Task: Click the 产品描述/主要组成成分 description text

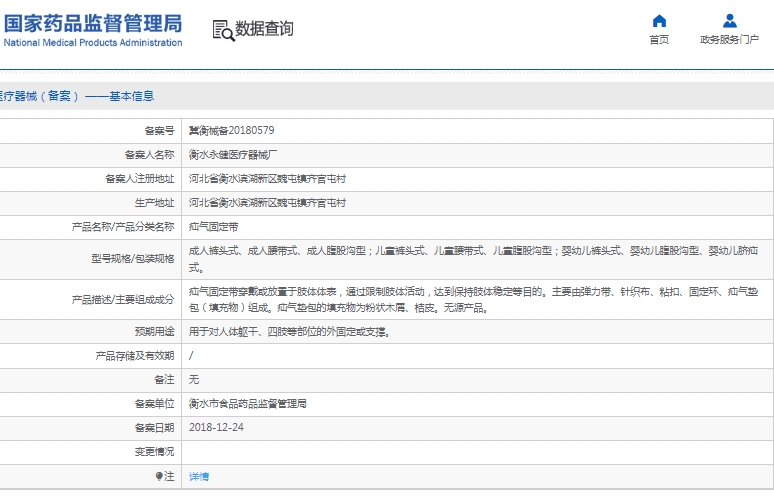Action: click(473, 300)
